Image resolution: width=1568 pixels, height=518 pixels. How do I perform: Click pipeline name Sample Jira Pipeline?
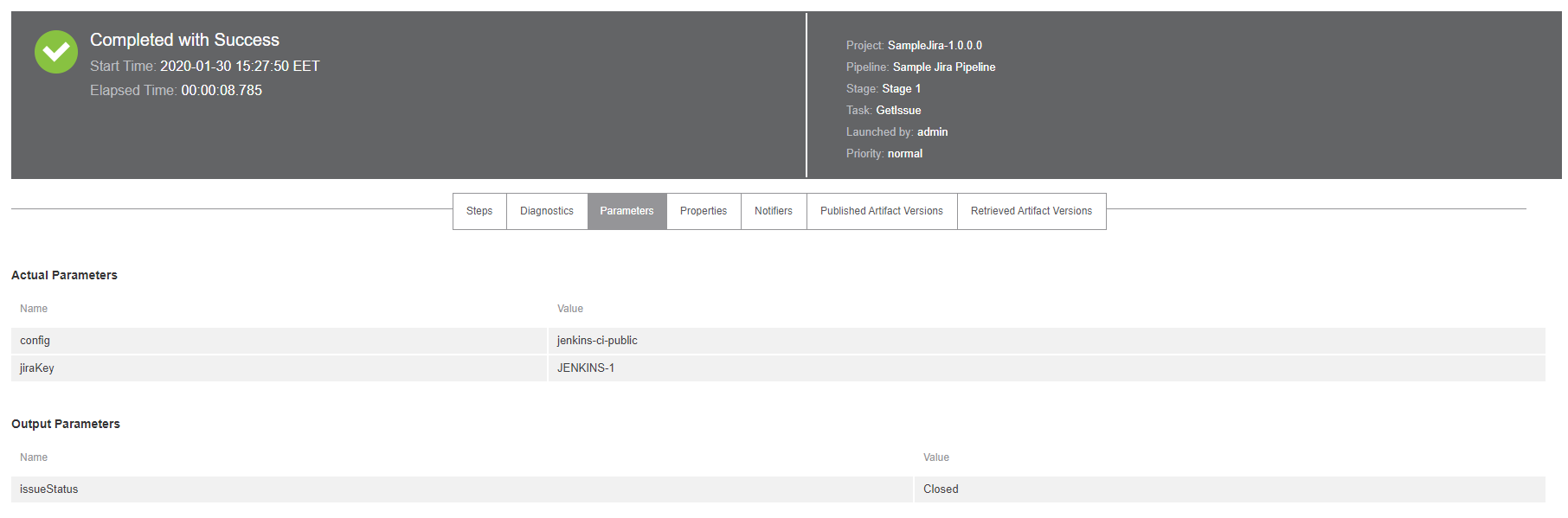pyautogui.click(x=944, y=67)
